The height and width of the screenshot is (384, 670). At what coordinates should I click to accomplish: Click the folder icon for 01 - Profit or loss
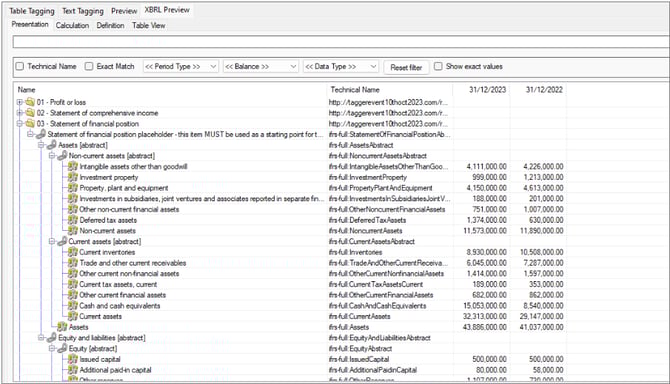[30, 102]
